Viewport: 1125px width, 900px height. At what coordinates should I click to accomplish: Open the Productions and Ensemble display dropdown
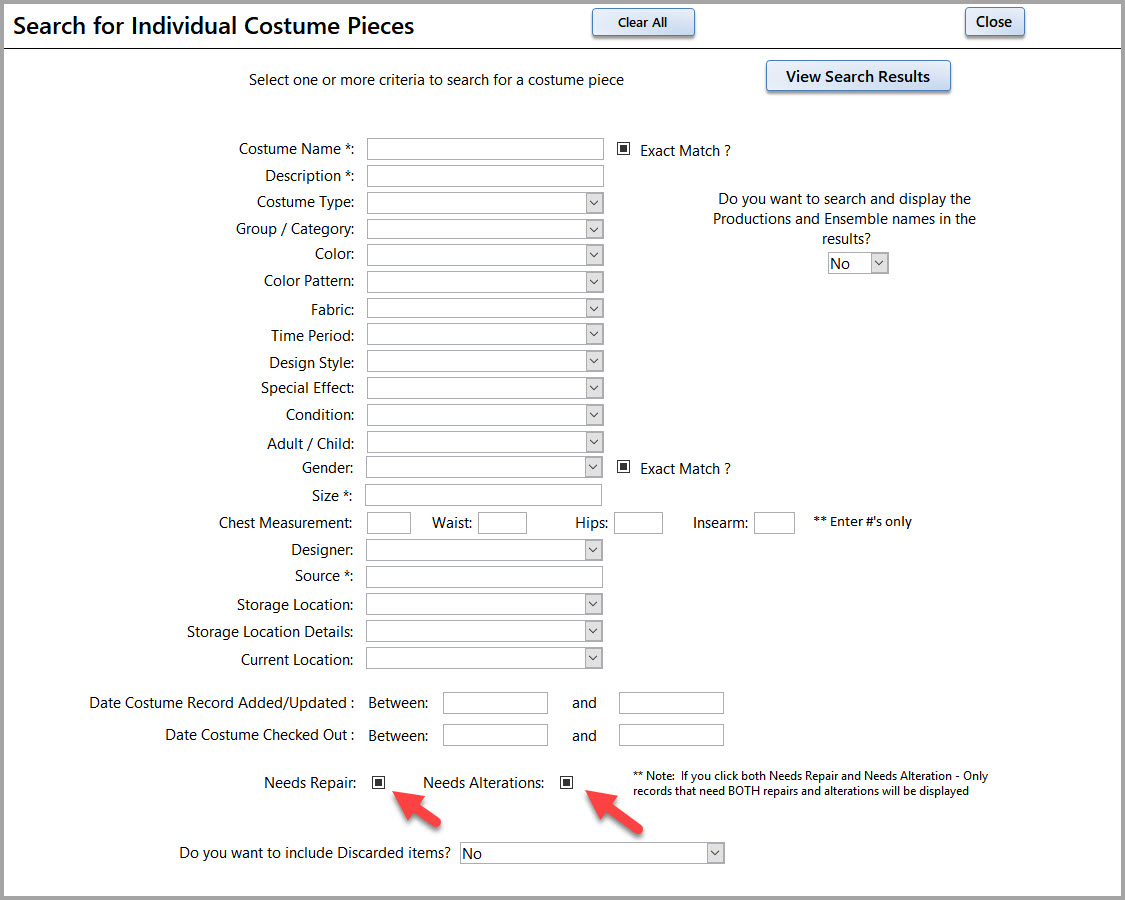pos(879,263)
